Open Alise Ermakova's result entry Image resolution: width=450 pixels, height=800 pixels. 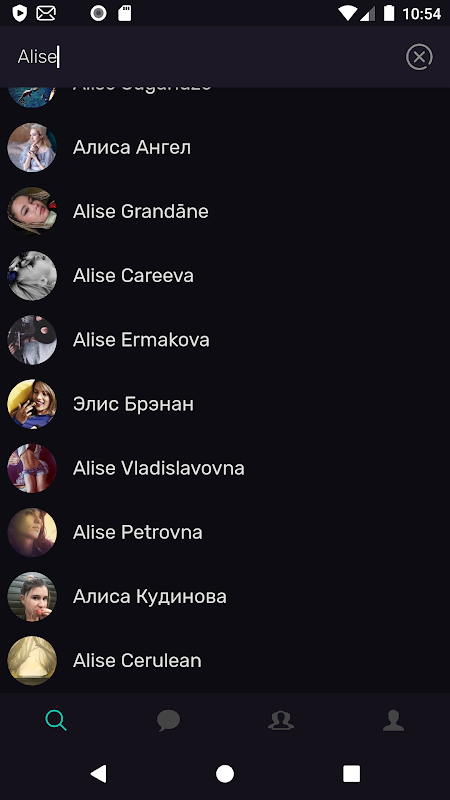tap(225, 340)
